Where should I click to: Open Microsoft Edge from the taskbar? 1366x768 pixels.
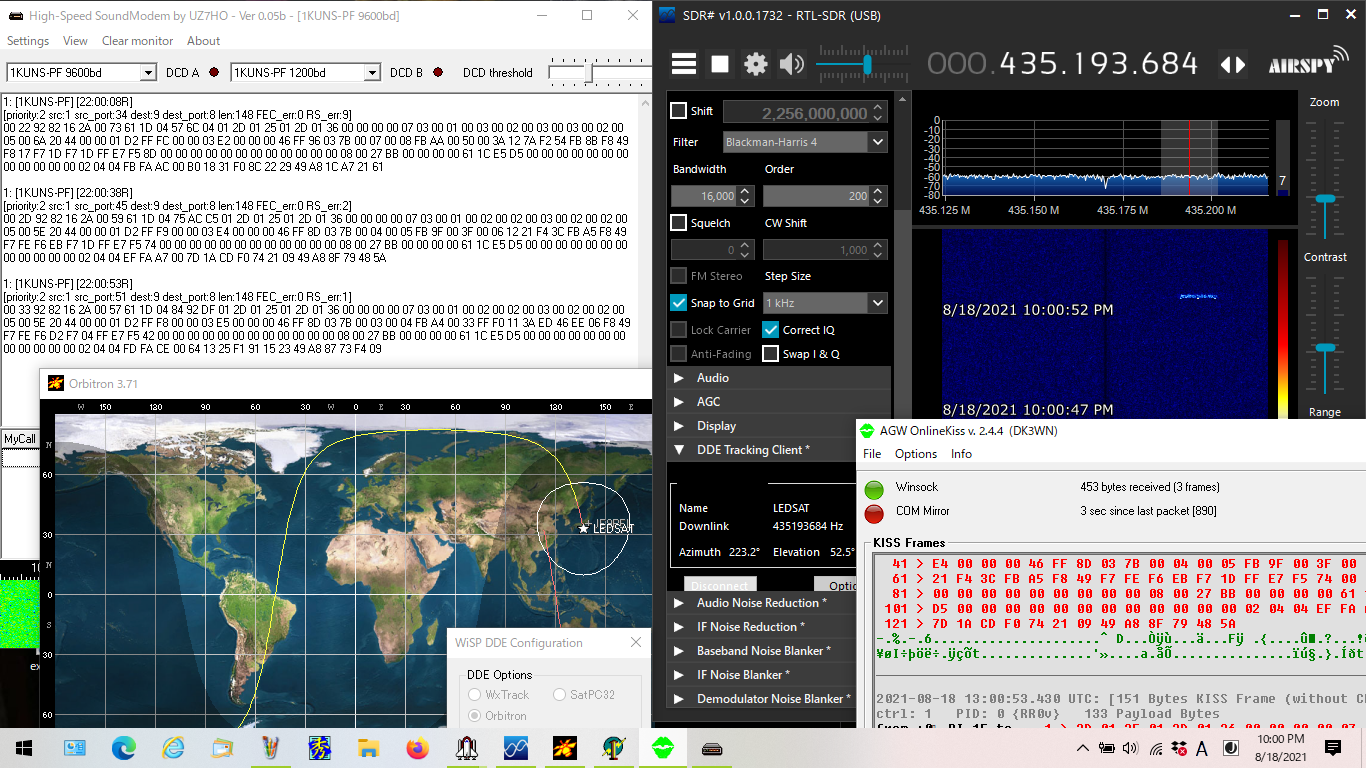point(124,747)
